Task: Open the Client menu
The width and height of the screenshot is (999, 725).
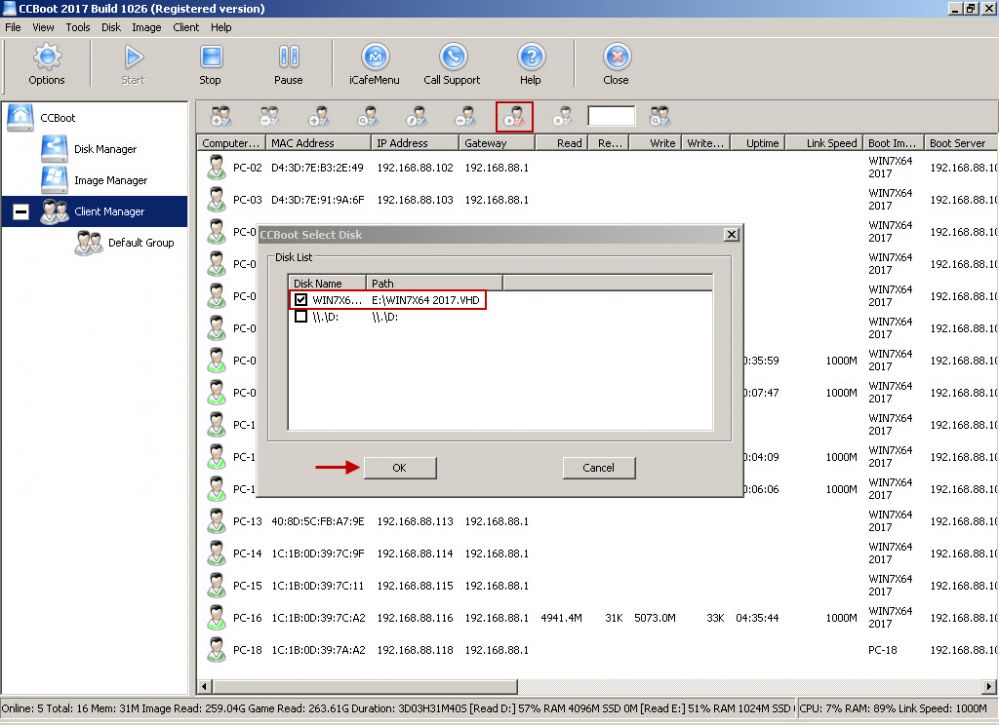Action: point(186,27)
